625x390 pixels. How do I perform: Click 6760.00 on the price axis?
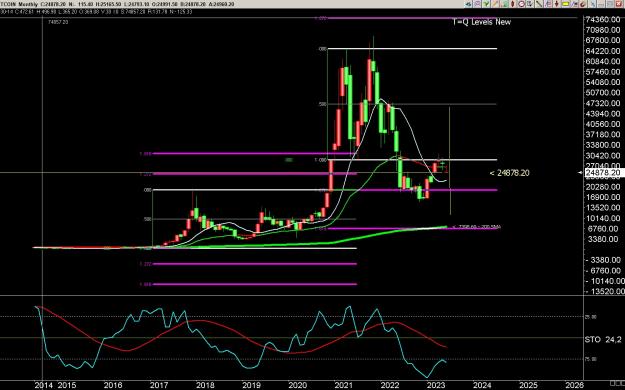click(x=603, y=228)
